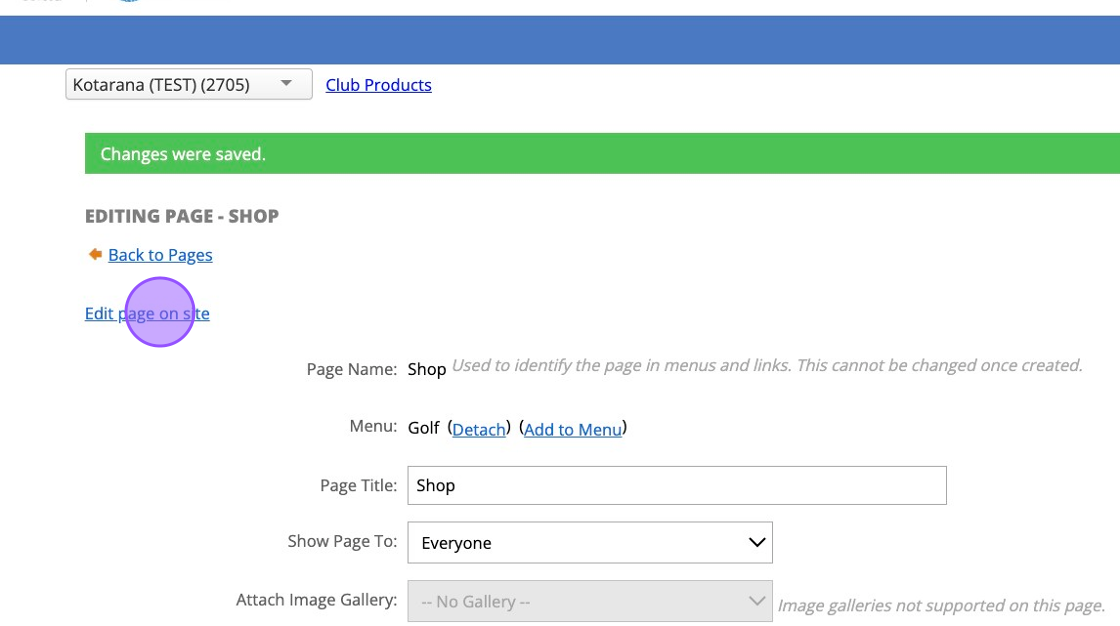
Task: Follow the Edit page on site link
Action: 147,313
